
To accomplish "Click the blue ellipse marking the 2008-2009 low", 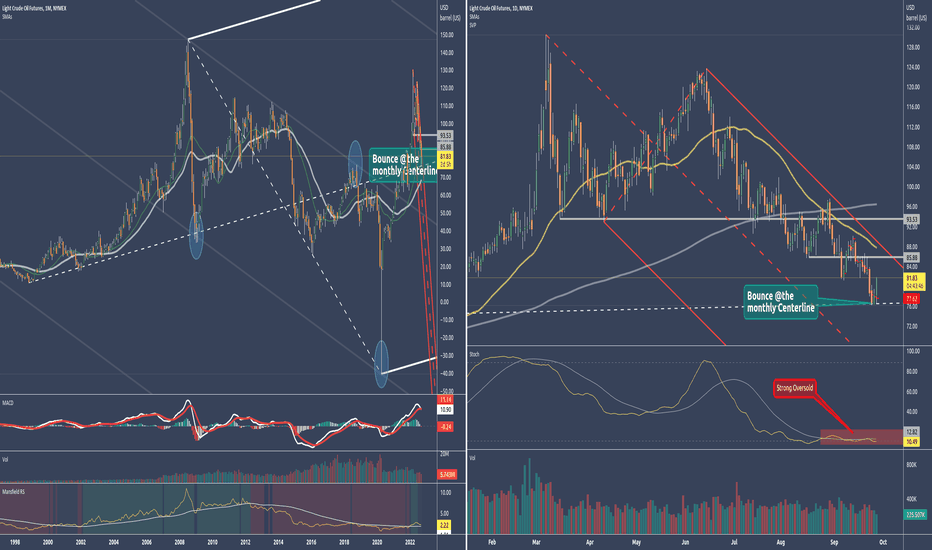I will (x=196, y=235).
